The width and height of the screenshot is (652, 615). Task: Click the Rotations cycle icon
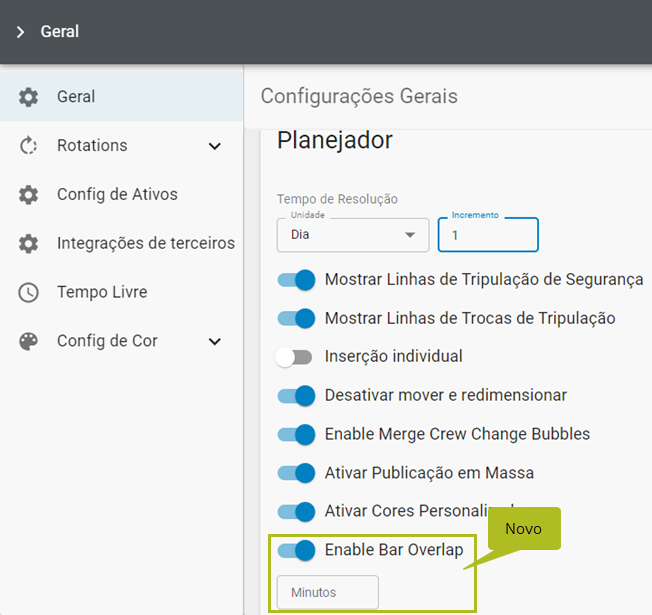(x=28, y=146)
